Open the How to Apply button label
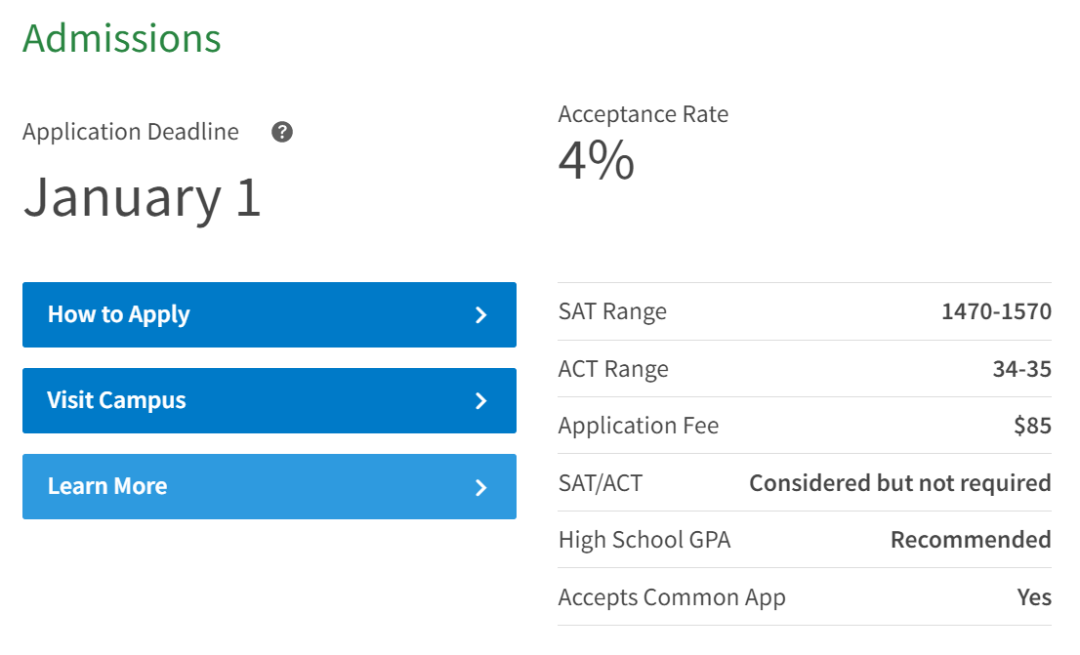 click(119, 314)
